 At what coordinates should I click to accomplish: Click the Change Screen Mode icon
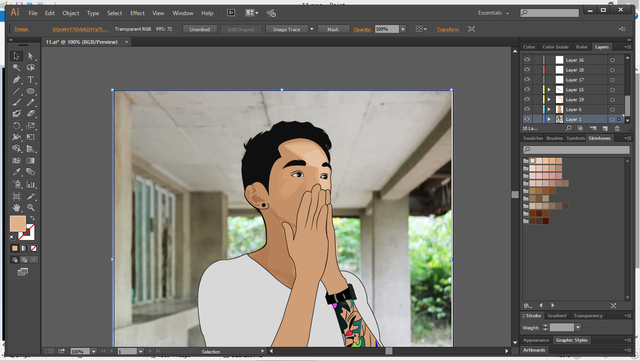pyautogui.click(x=23, y=272)
